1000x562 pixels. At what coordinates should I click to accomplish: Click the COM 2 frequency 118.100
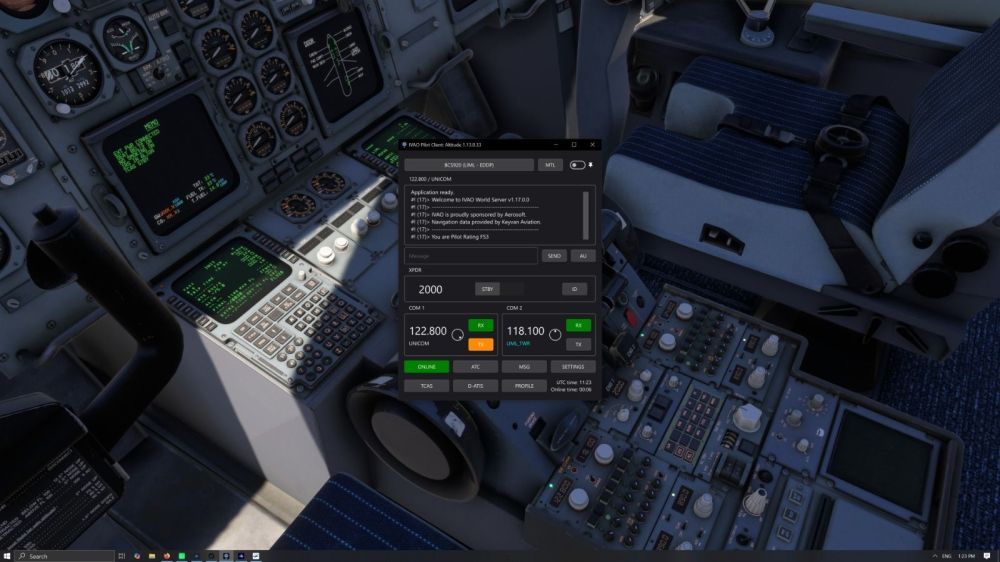526,331
